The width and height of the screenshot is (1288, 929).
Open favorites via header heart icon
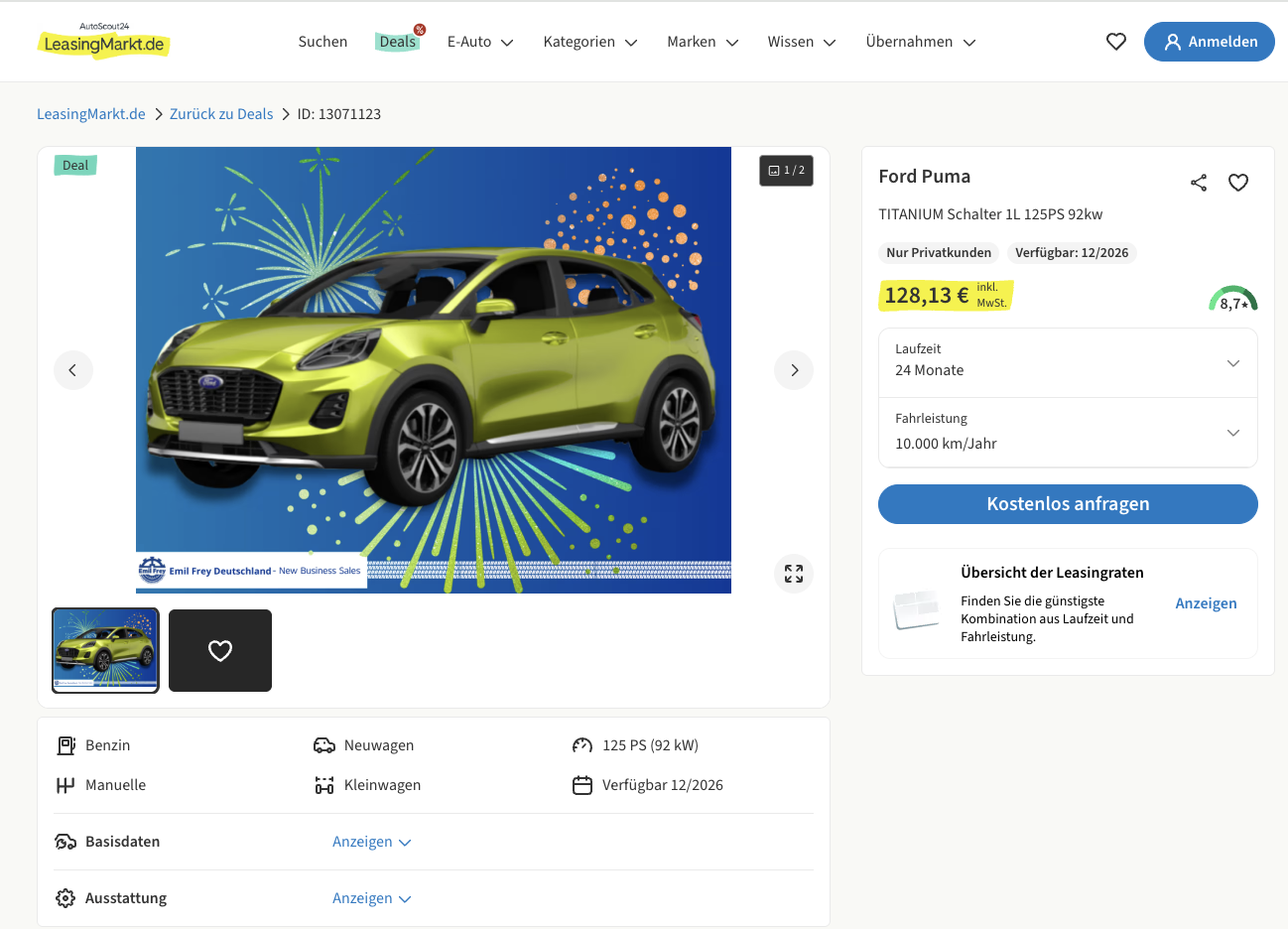point(1116,42)
